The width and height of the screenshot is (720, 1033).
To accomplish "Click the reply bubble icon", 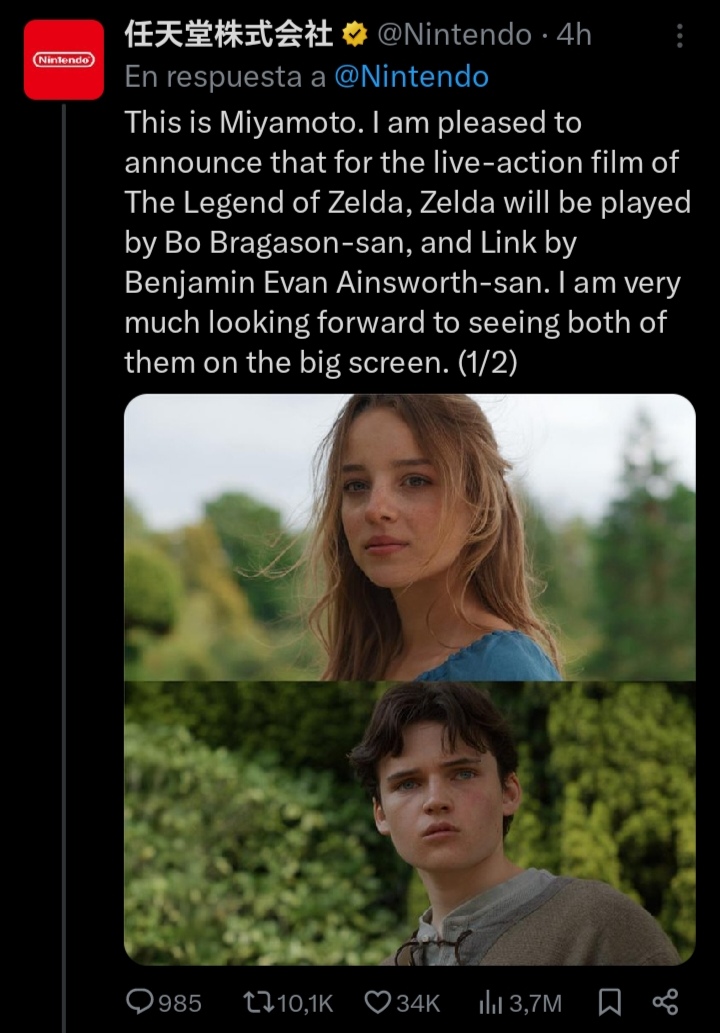I will pos(139,1001).
